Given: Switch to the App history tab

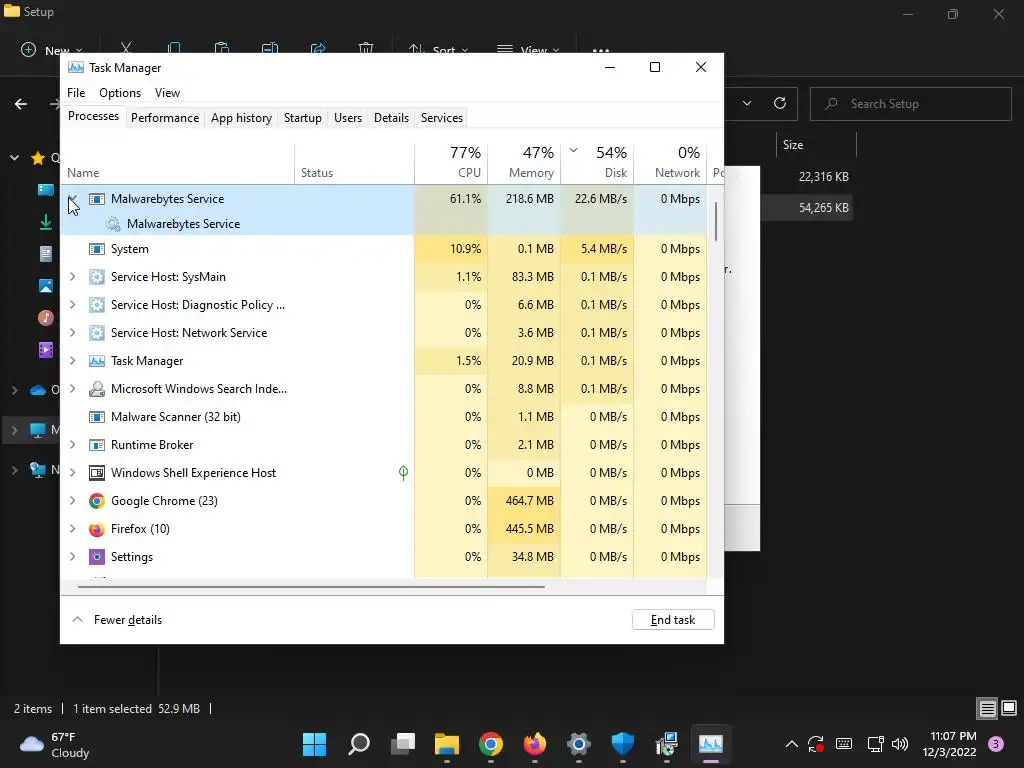Looking at the screenshot, I should 241,118.
